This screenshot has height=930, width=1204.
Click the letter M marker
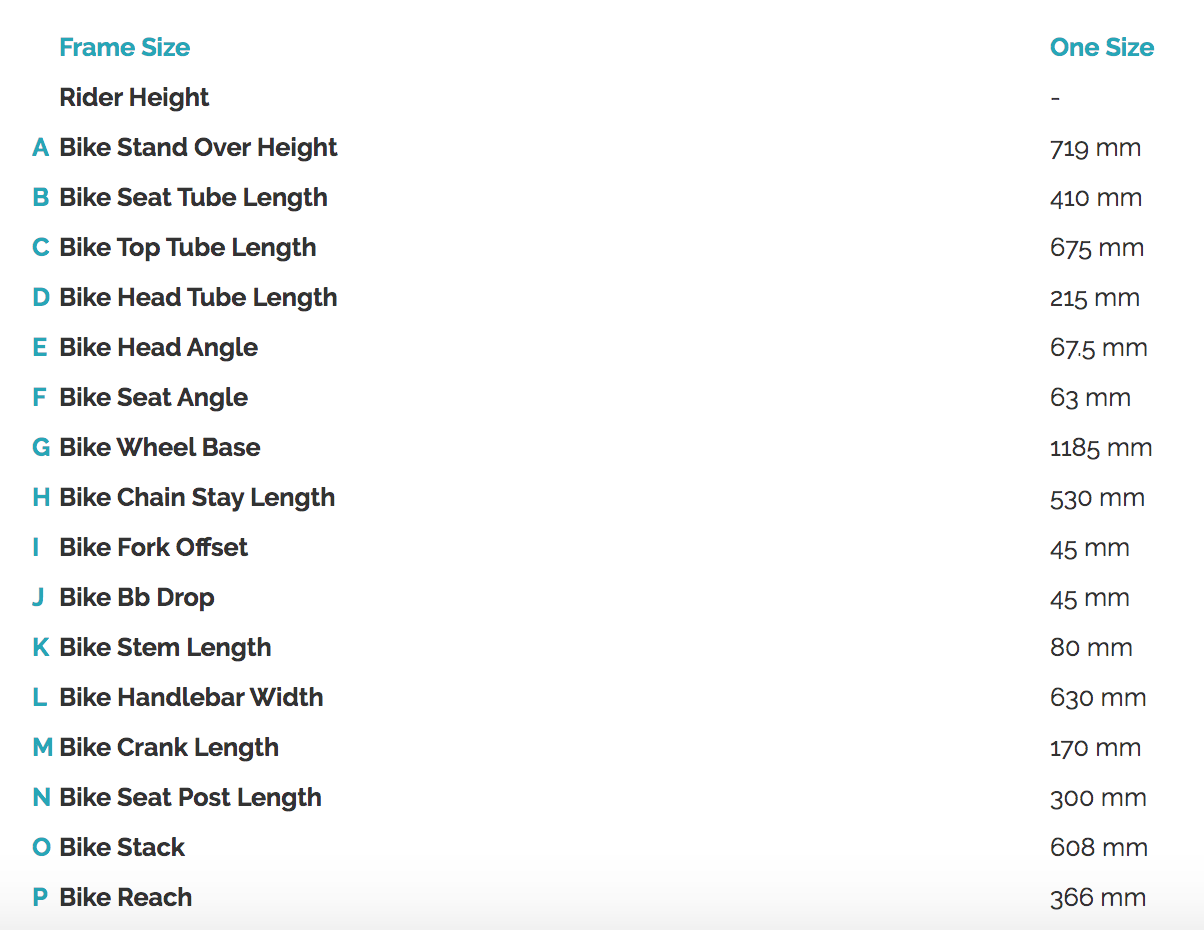(42, 748)
